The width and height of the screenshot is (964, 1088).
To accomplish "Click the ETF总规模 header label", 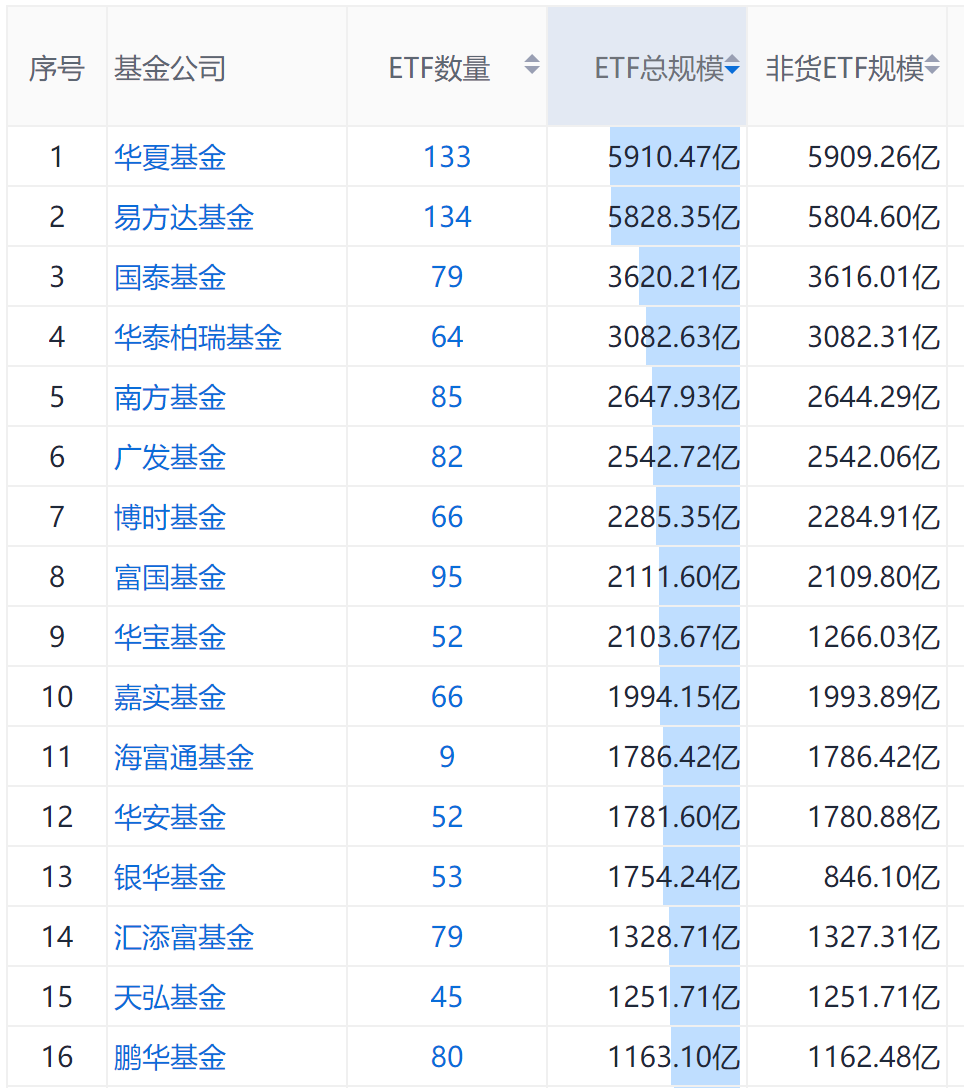I will coord(659,69).
